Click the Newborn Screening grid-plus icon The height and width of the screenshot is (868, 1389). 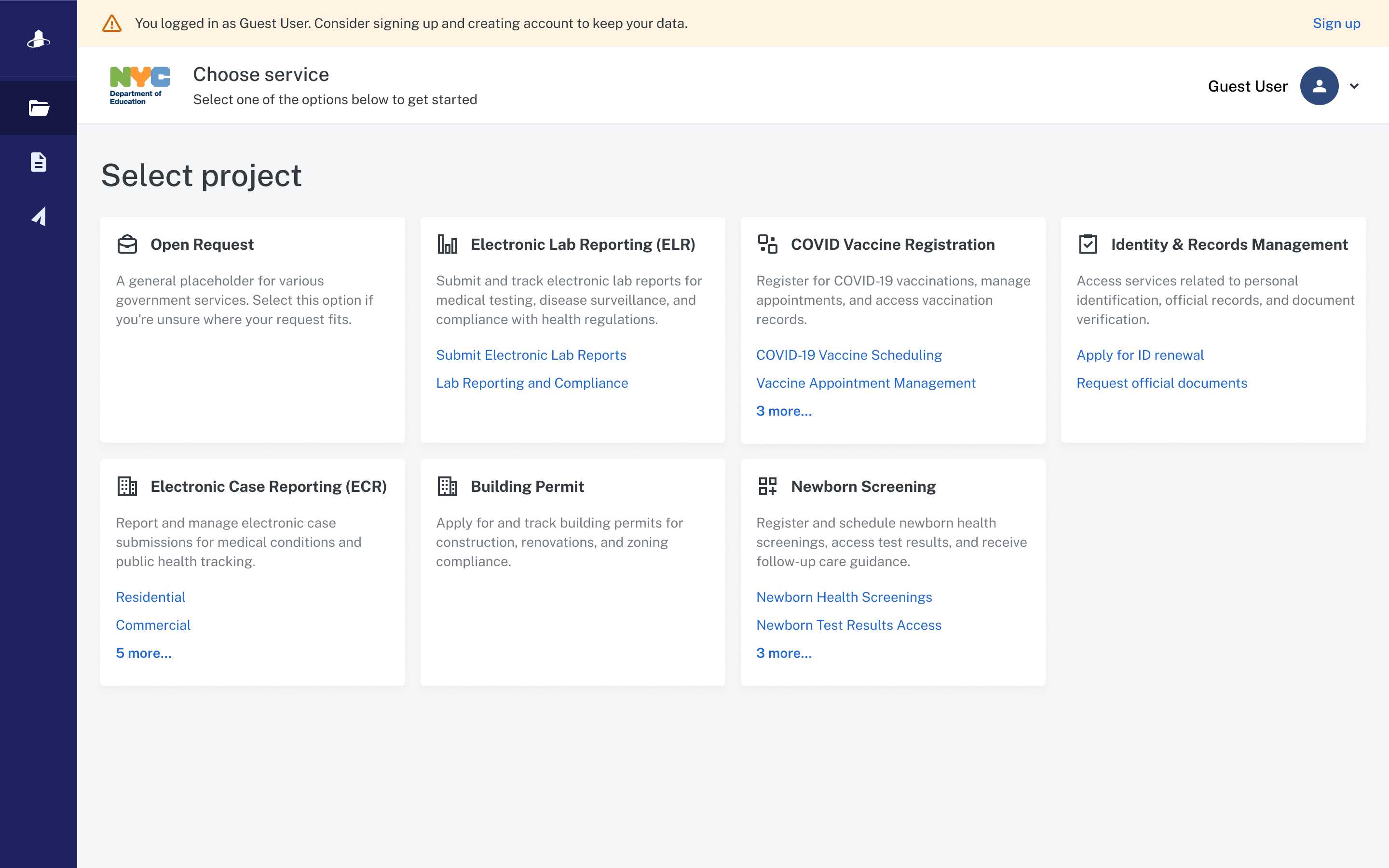point(767,486)
